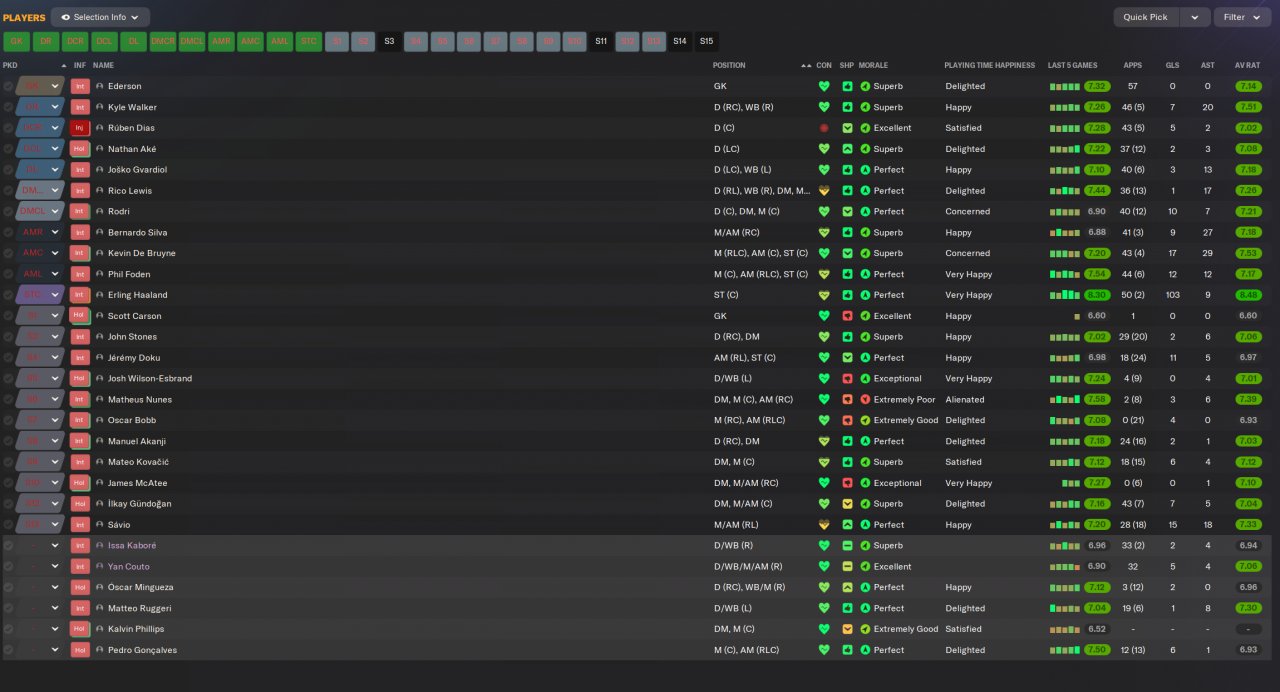Click Scott Carson's Hol status badge
The height and width of the screenshot is (692, 1280).
[x=80, y=316]
